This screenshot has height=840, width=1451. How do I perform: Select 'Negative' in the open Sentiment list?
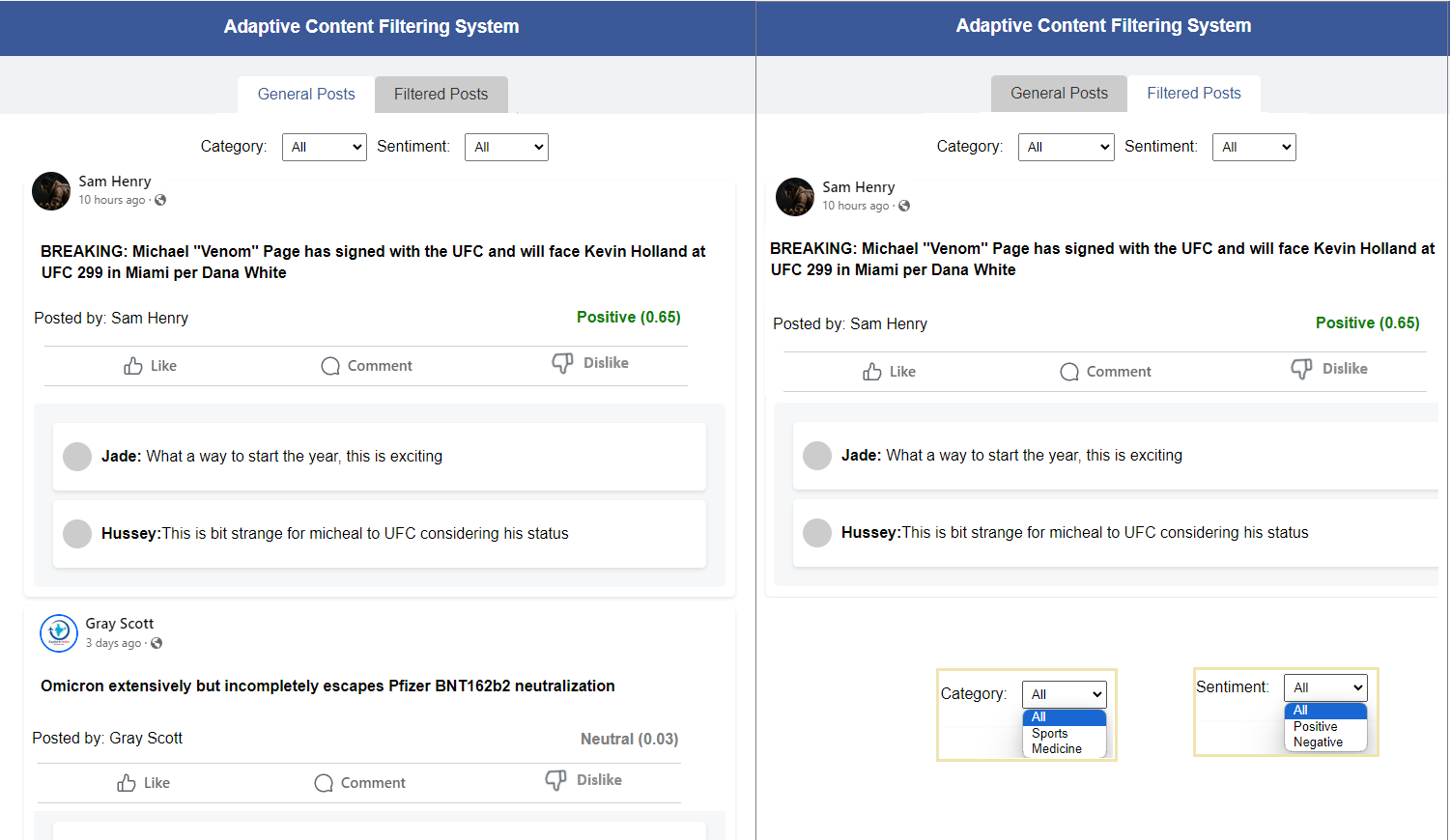click(x=1318, y=742)
